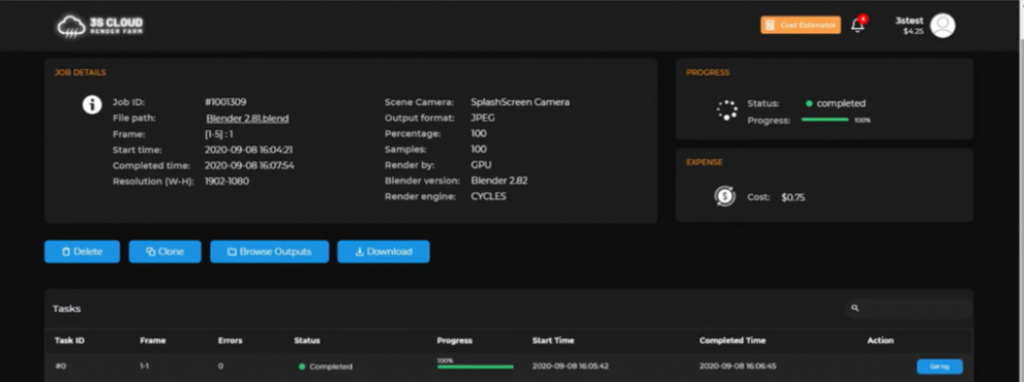Screen dimensions: 1024x382
Task: Open the 3S Cloud Render Farm logo
Action: pyautogui.click(x=100, y=26)
